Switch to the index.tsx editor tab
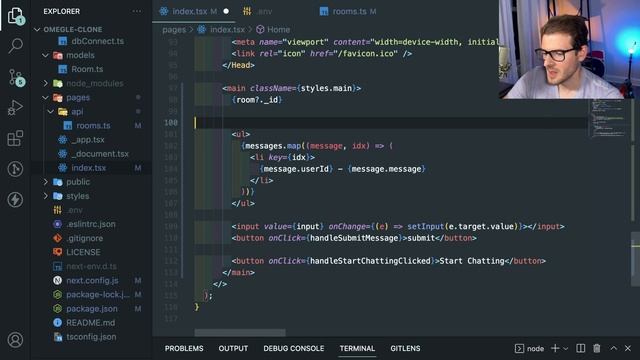 coord(193,11)
